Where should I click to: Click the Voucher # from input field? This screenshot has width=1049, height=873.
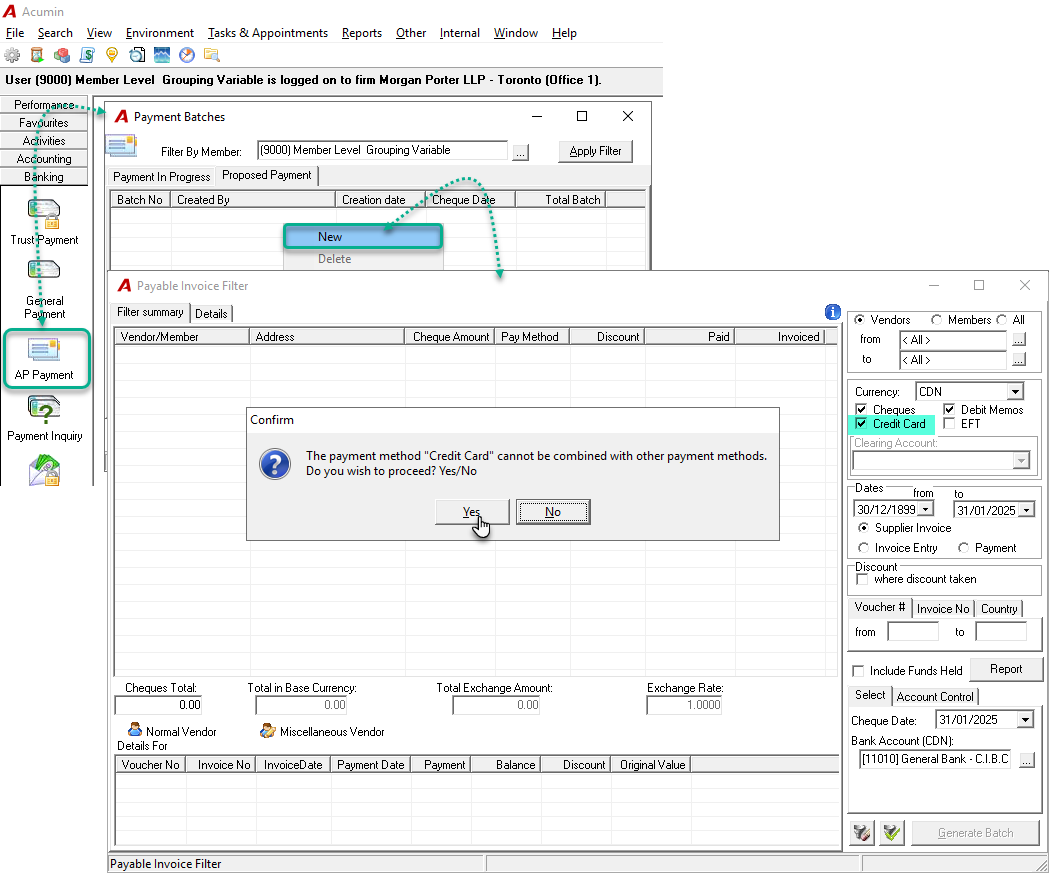coord(913,632)
